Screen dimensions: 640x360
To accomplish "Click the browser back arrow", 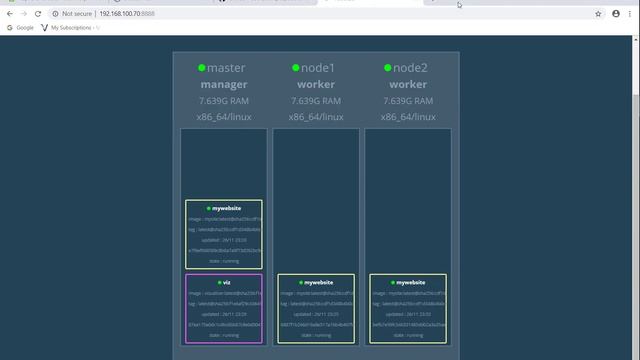I will click(x=10, y=13).
